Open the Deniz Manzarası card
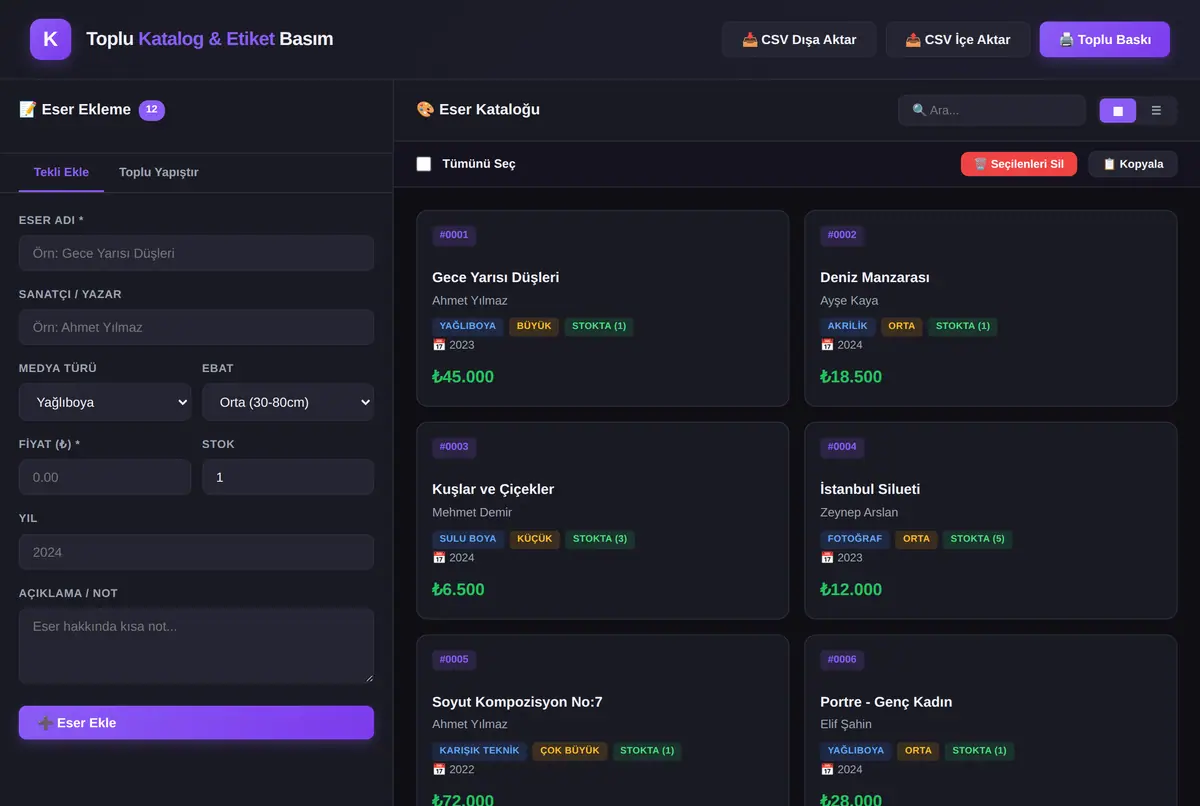 click(990, 308)
